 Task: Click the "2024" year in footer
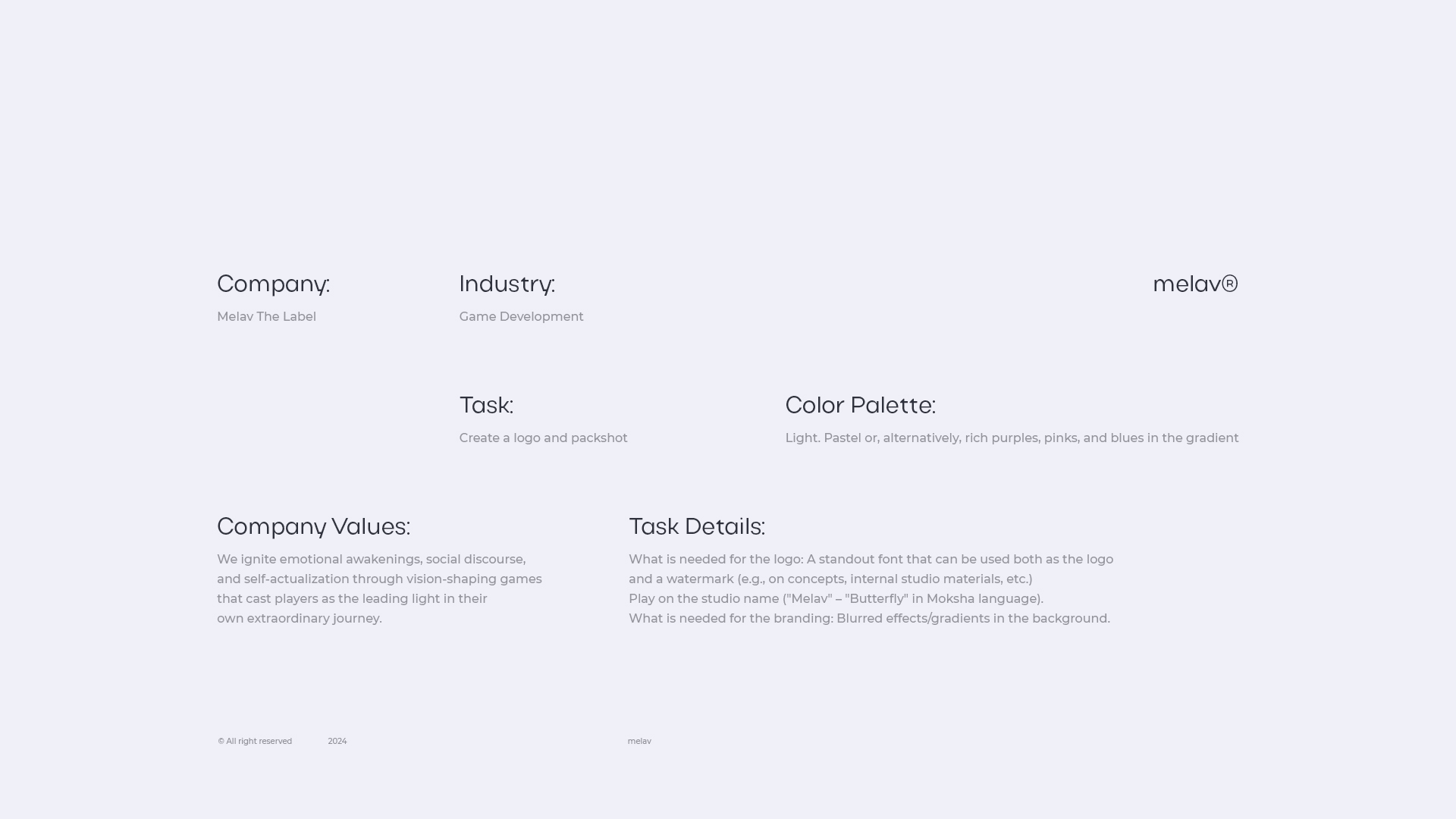tap(337, 742)
